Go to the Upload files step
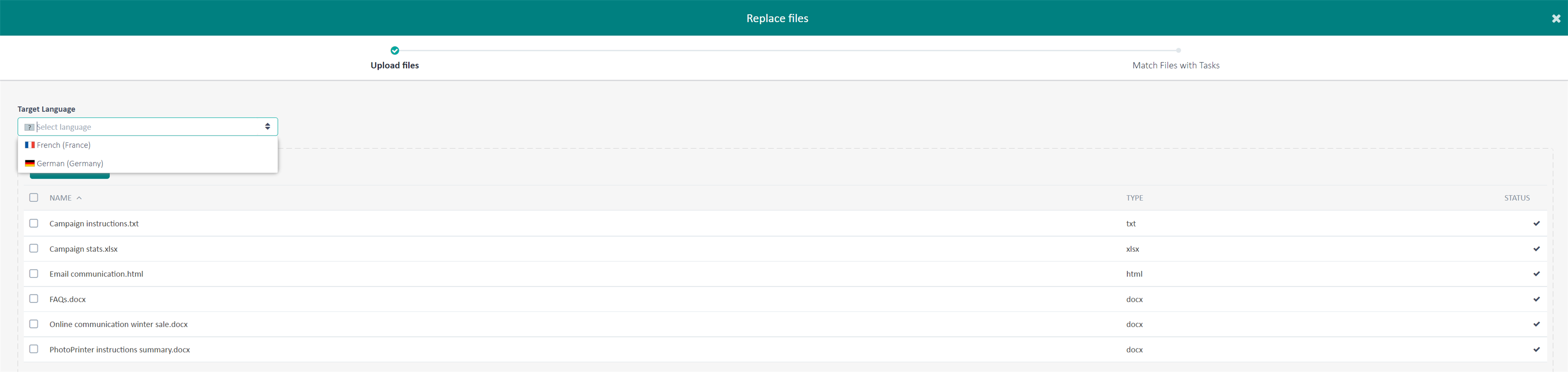 395,65
